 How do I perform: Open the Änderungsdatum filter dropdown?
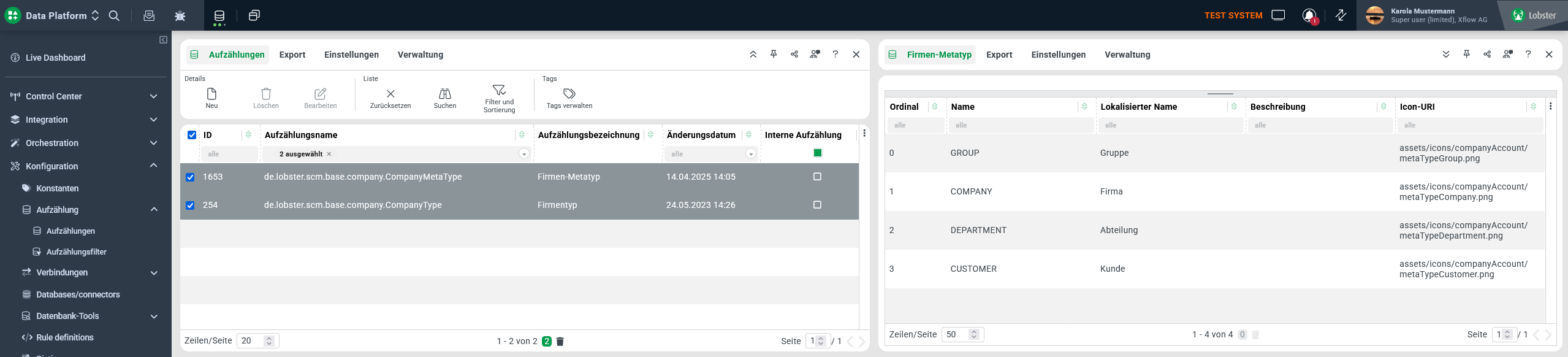point(751,154)
